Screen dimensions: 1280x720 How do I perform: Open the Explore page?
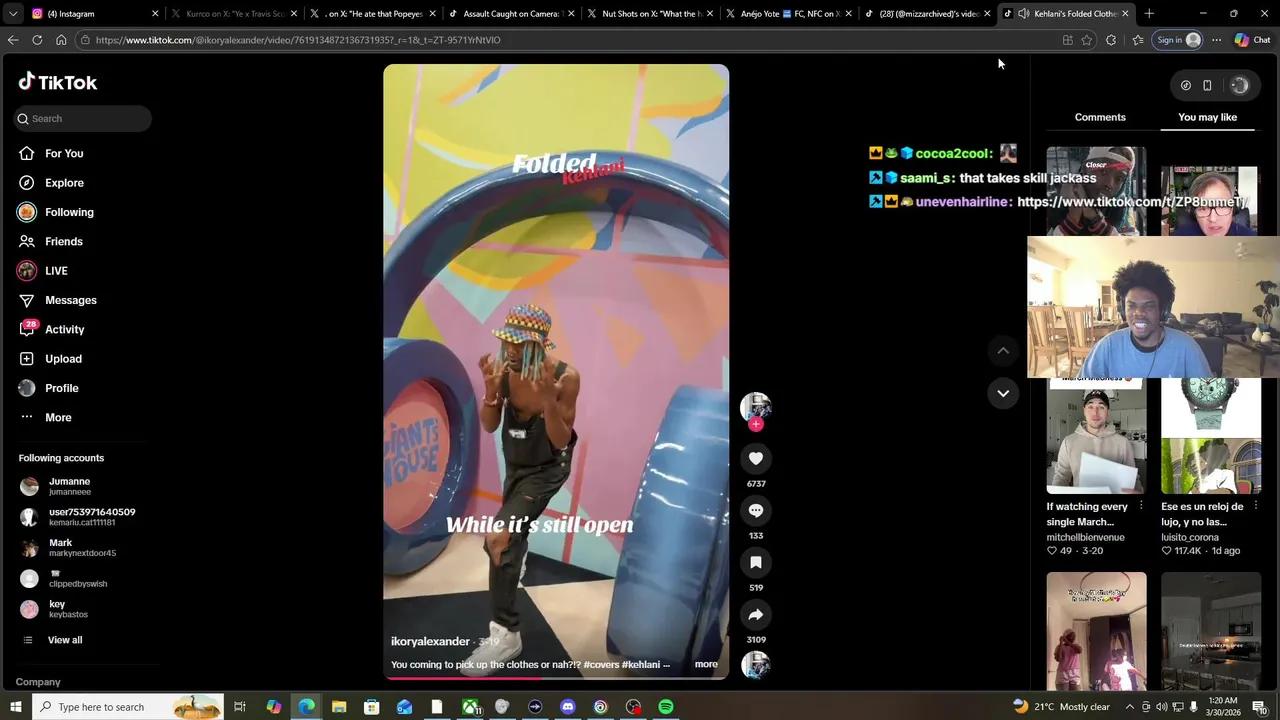64,183
